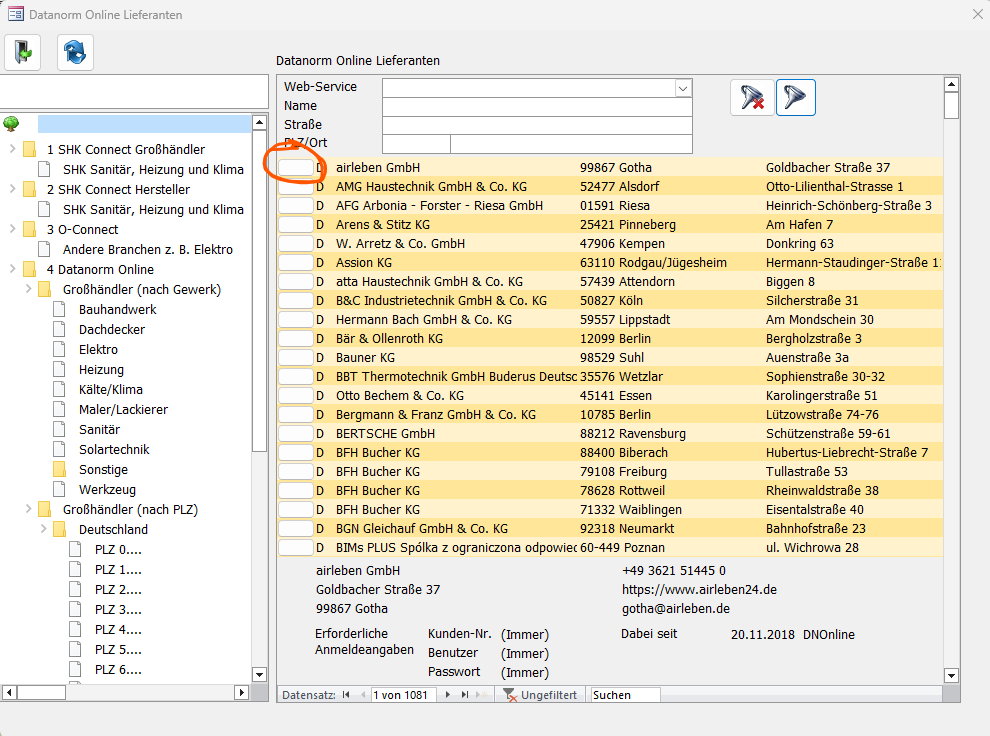The image size is (990, 736).
Task: Expand the 3 O-Connect node
Action: pyautogui.click(x=13, y=229)
